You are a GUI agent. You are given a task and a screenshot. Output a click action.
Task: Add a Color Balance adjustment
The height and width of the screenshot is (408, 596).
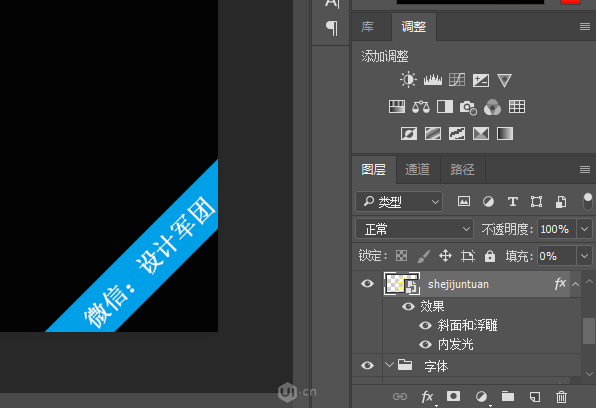click(x=421, y=107)
